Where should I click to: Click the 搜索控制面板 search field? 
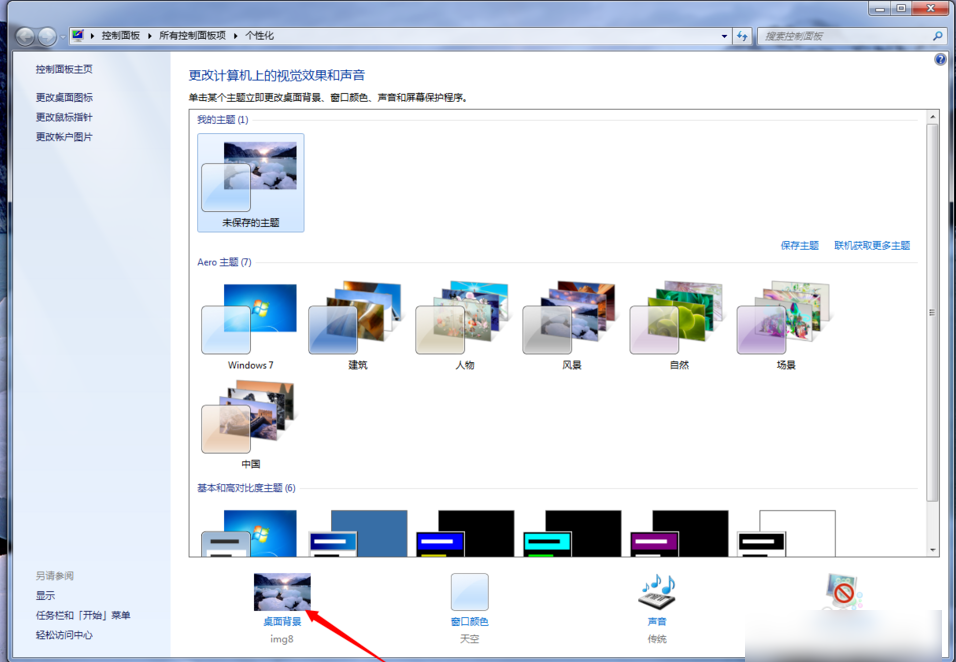click(843, 36)
